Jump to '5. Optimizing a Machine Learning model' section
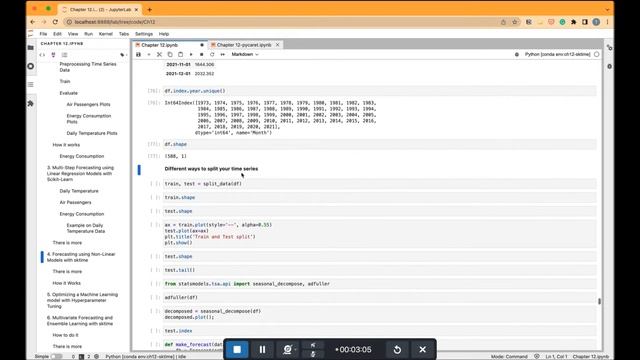Viewport: 640px width, 360px height. [x=82, y=300]
